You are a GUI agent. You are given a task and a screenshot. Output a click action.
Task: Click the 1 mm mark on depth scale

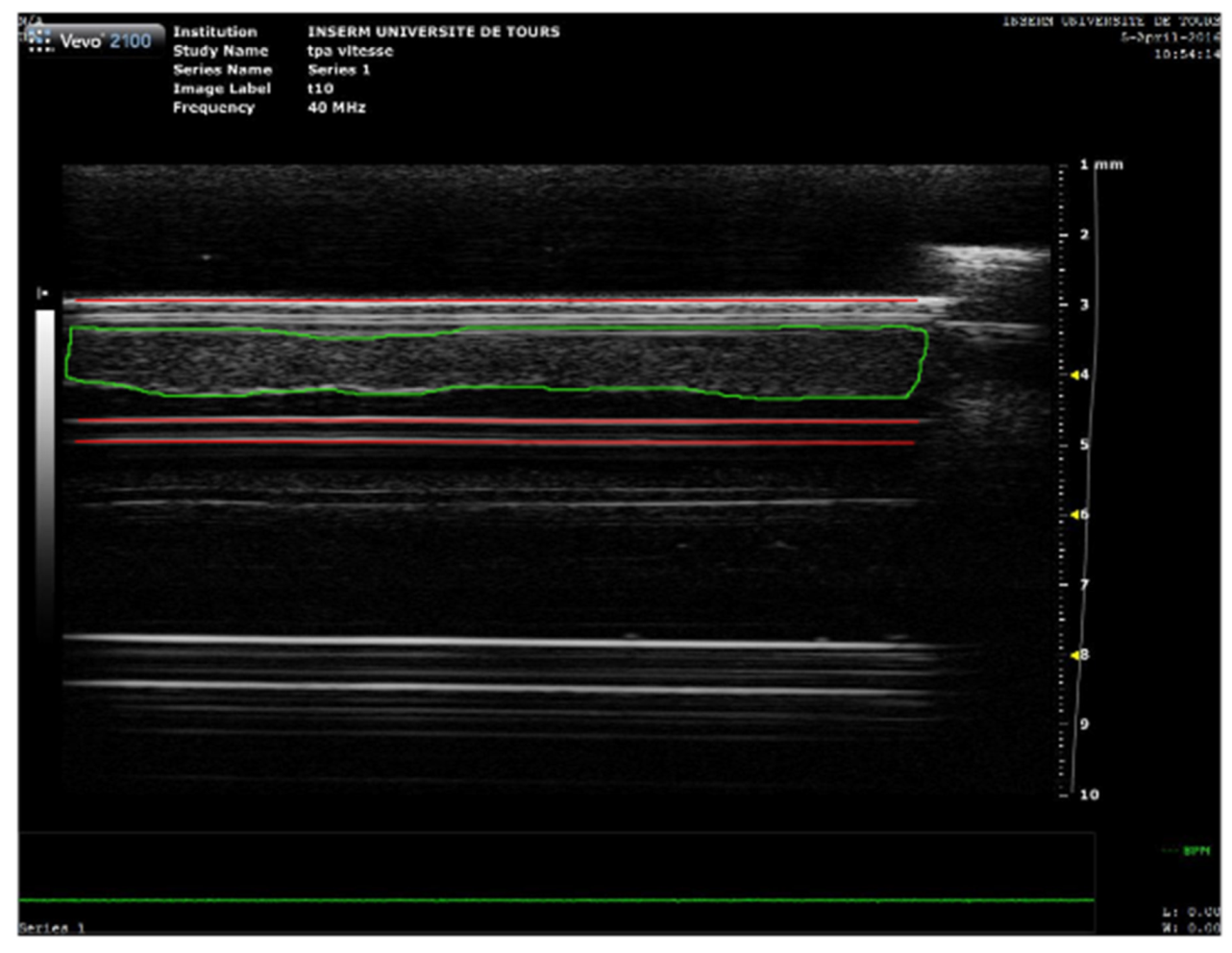click(1084, 164)
